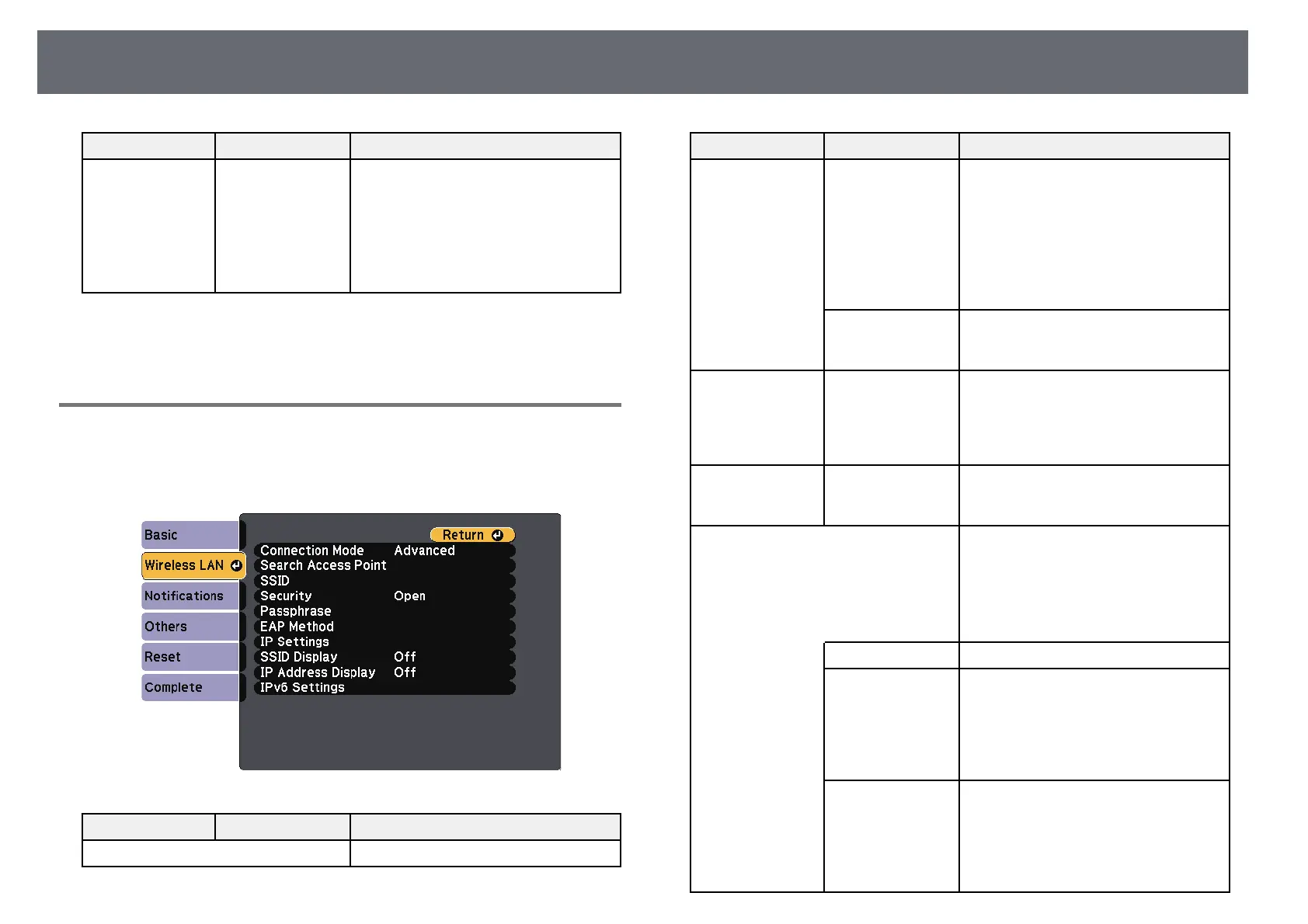Click the 'Advanced' connection mode value
This screenshot has height=924, width=1308.
[424, 551]
